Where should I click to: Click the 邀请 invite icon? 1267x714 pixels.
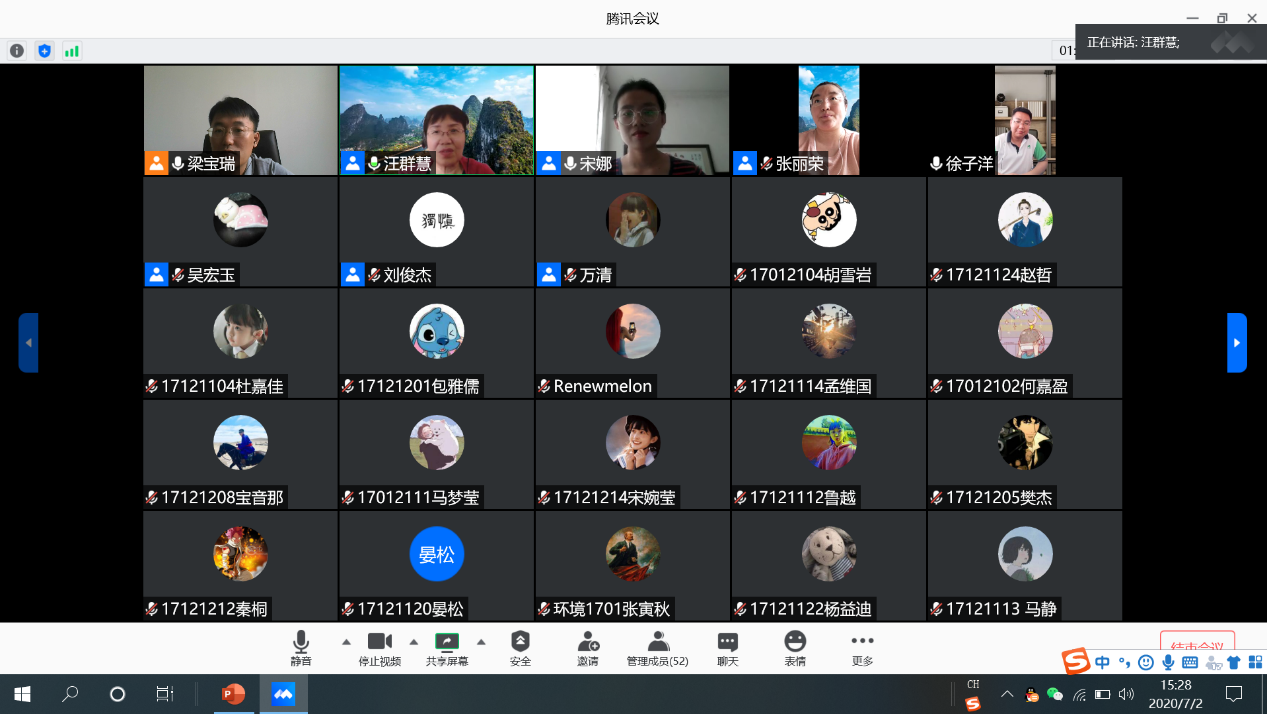coord(588,647)
